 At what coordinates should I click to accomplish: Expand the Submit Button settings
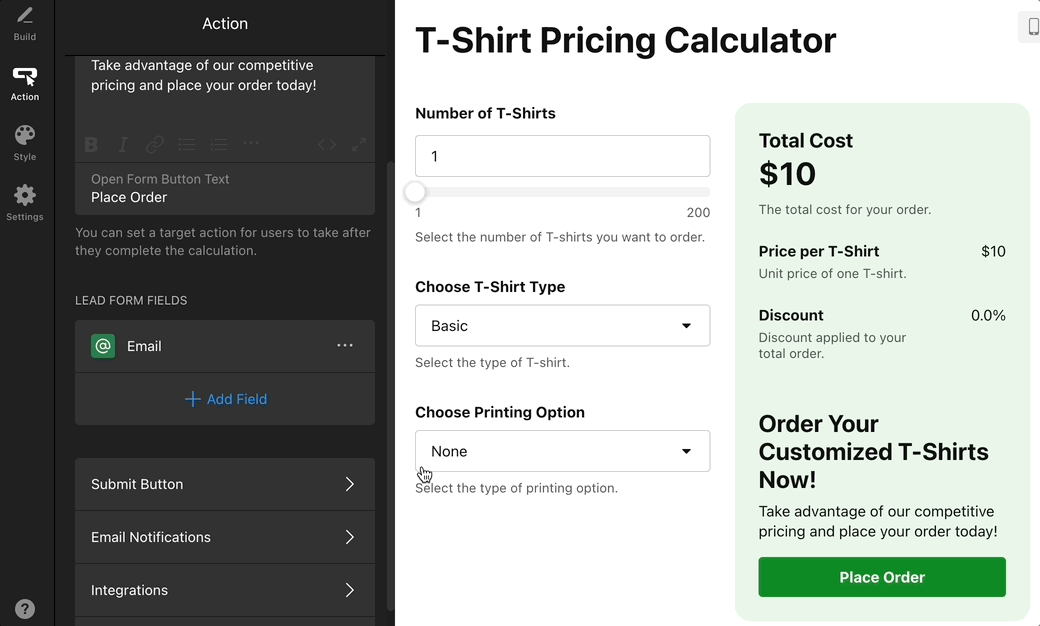pos(225,484)
